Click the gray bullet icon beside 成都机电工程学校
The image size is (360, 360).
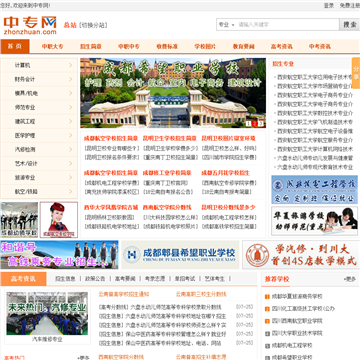(x=267, y=346)
